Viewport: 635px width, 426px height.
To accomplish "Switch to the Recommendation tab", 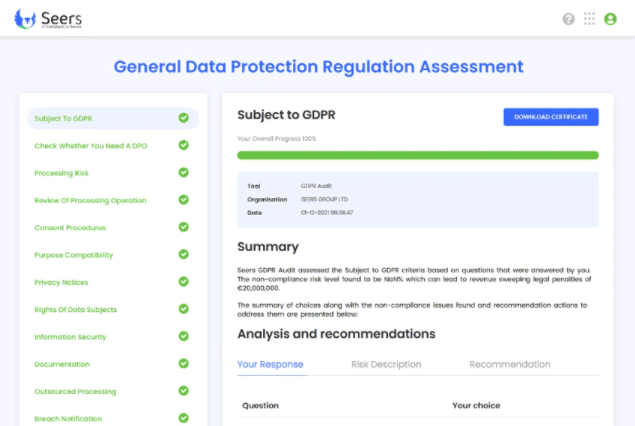I will click(x=509, y=365).
